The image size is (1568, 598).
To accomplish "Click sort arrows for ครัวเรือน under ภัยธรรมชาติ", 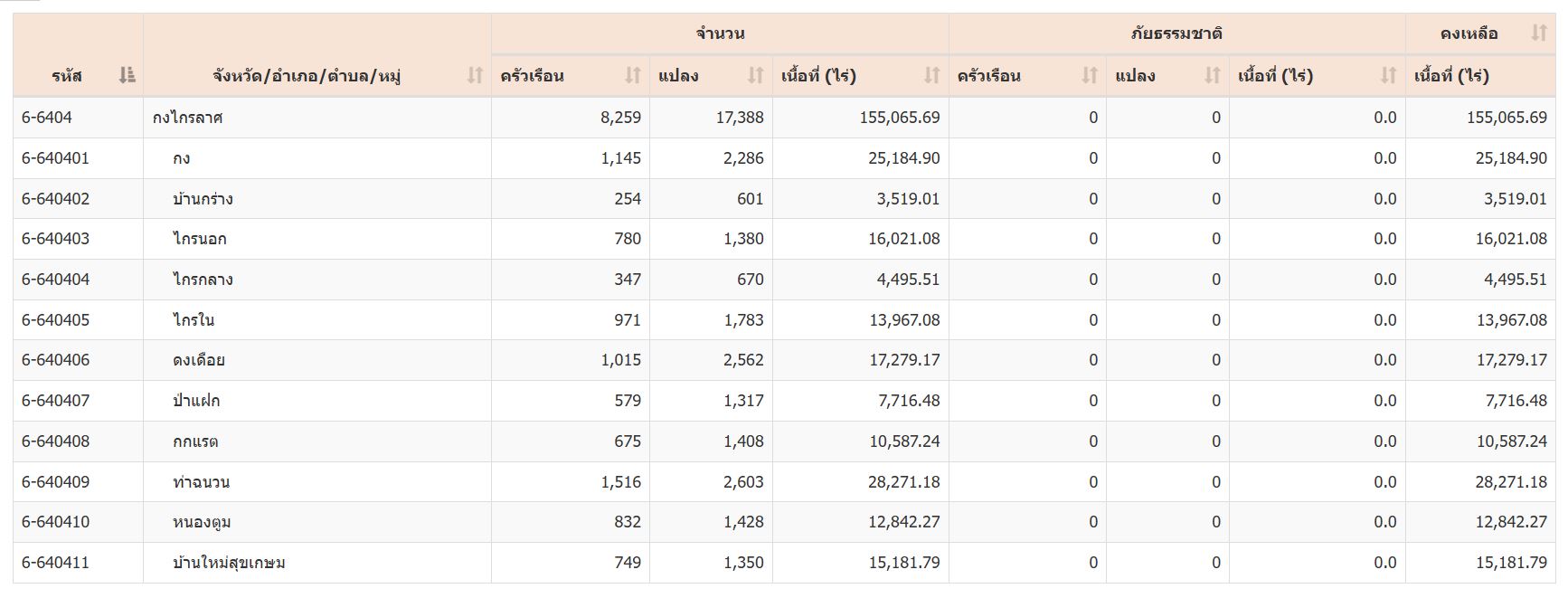I will pyautogui.click(x=1090, y=75).
